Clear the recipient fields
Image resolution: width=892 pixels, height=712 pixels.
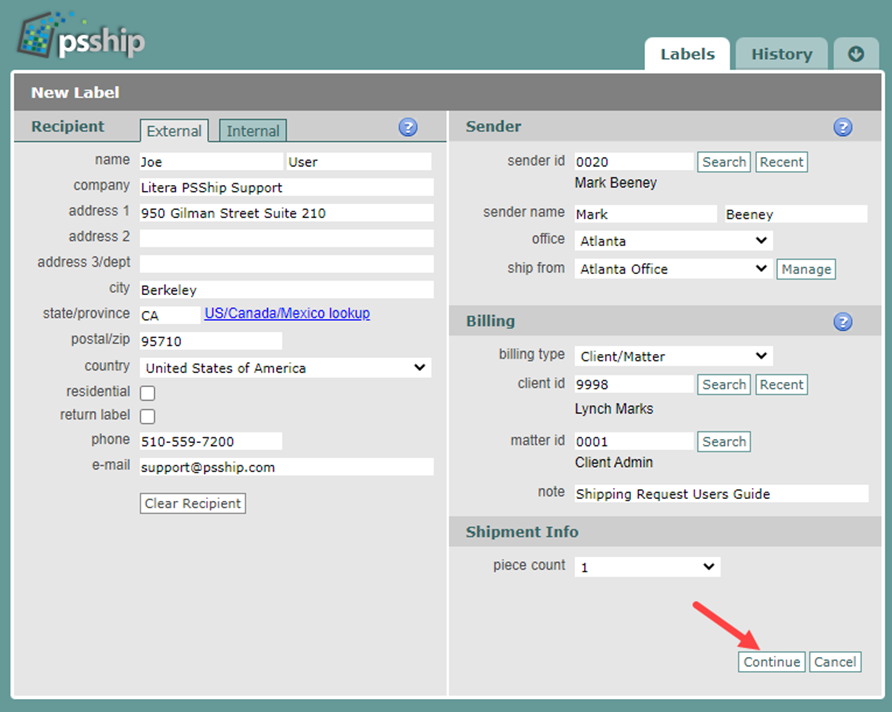[x=192, y=503]
